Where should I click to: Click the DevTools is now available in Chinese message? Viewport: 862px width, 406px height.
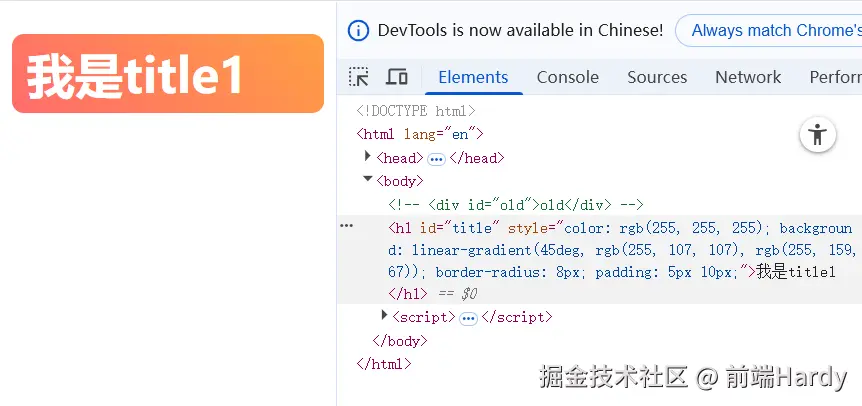(x=520, y=30)
